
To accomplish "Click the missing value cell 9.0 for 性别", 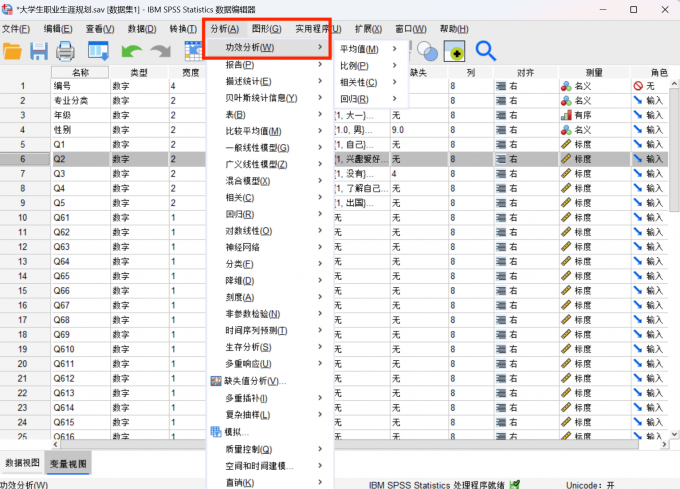I will click(419, 130).
